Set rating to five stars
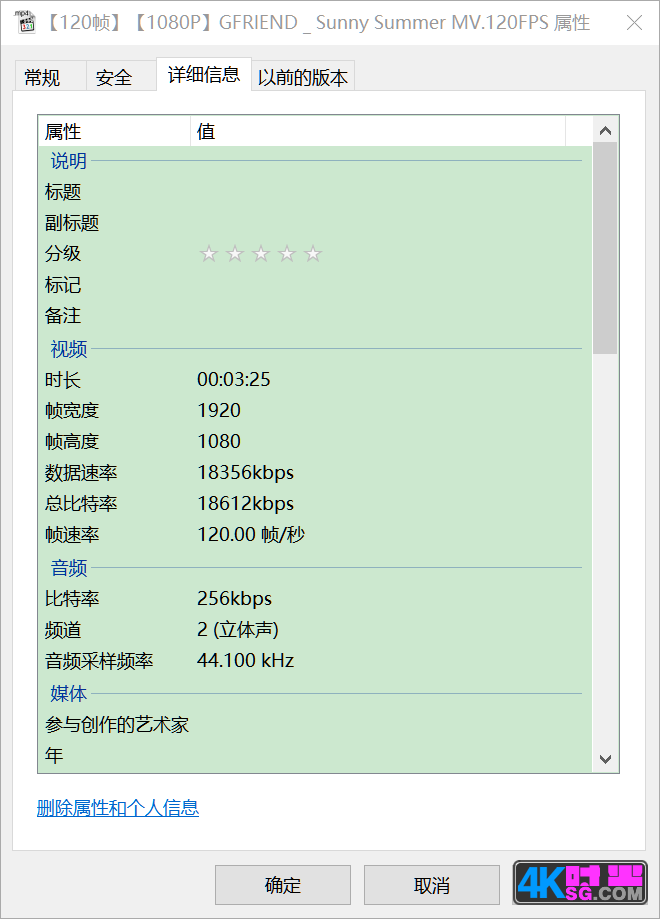This screenshot has width=660, height=919. coord(313,254)
